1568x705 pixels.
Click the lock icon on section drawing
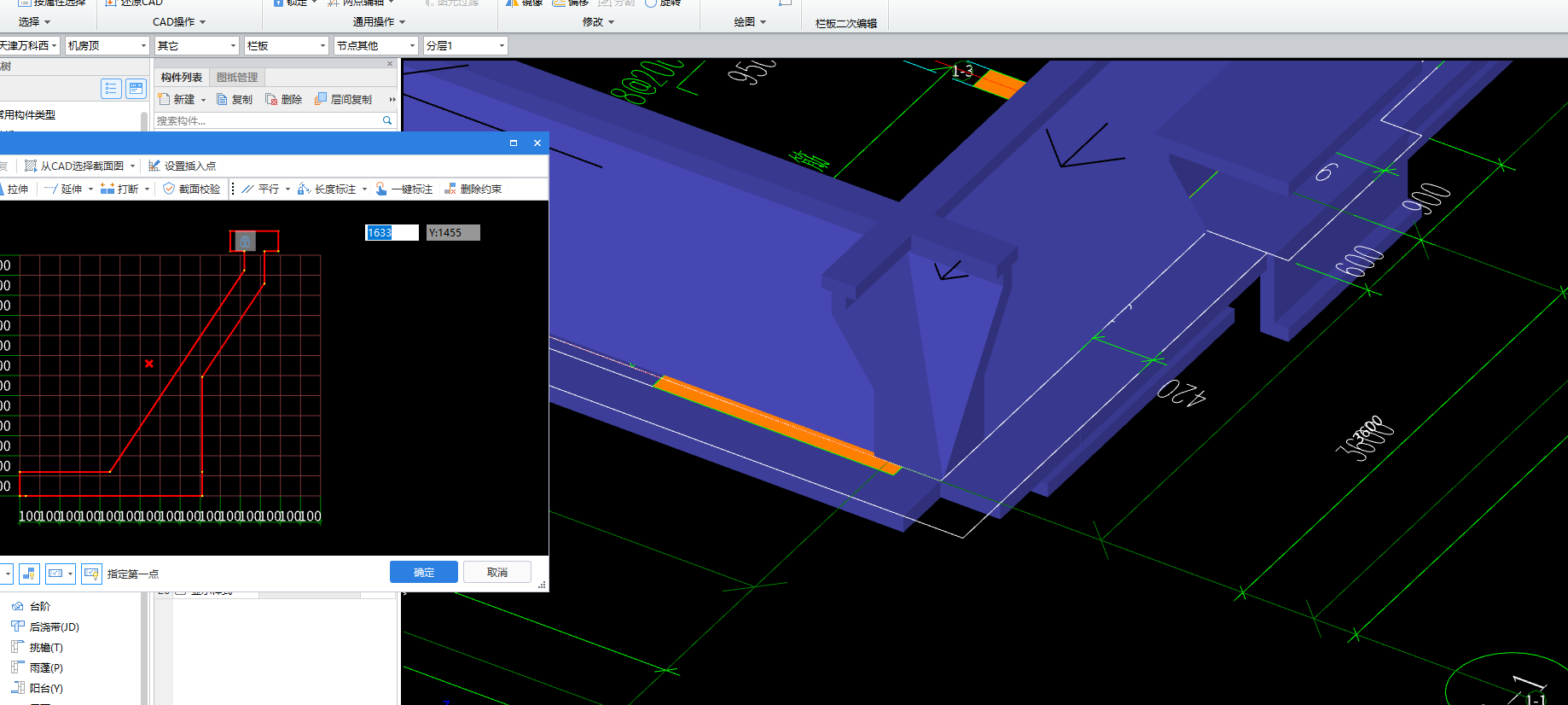click(x=245, y=242)
